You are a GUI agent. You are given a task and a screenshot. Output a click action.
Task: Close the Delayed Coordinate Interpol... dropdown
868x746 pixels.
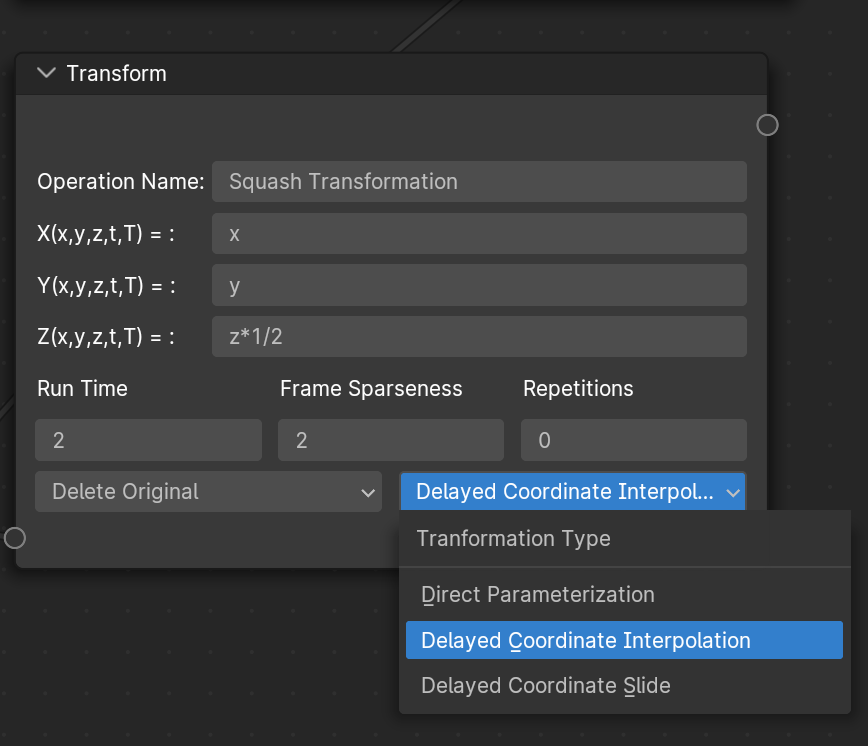click(573, 491)
